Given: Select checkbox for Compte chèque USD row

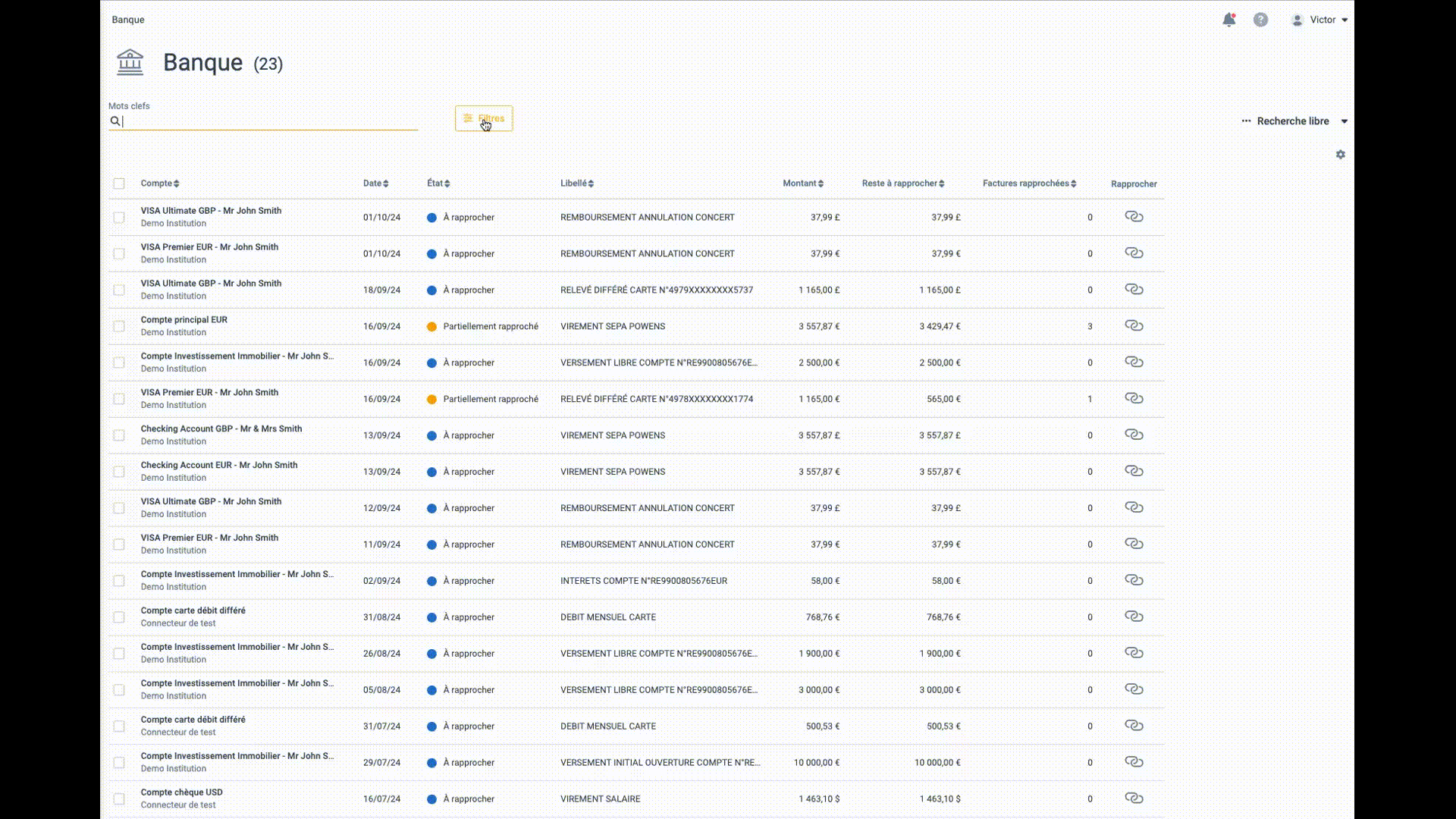Looking at the screenshot, I should click(x=119, y=799).
